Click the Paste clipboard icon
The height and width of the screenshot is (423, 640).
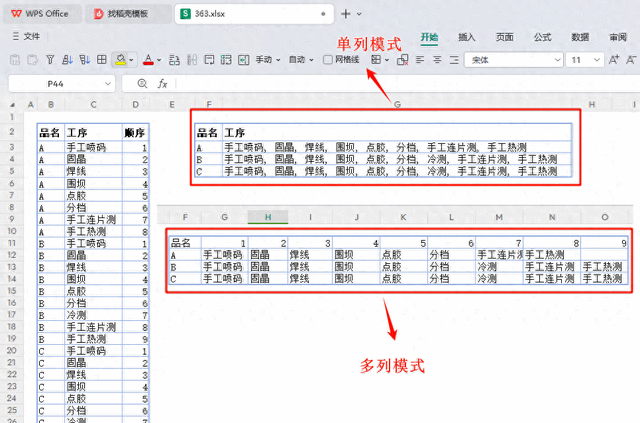15,60
